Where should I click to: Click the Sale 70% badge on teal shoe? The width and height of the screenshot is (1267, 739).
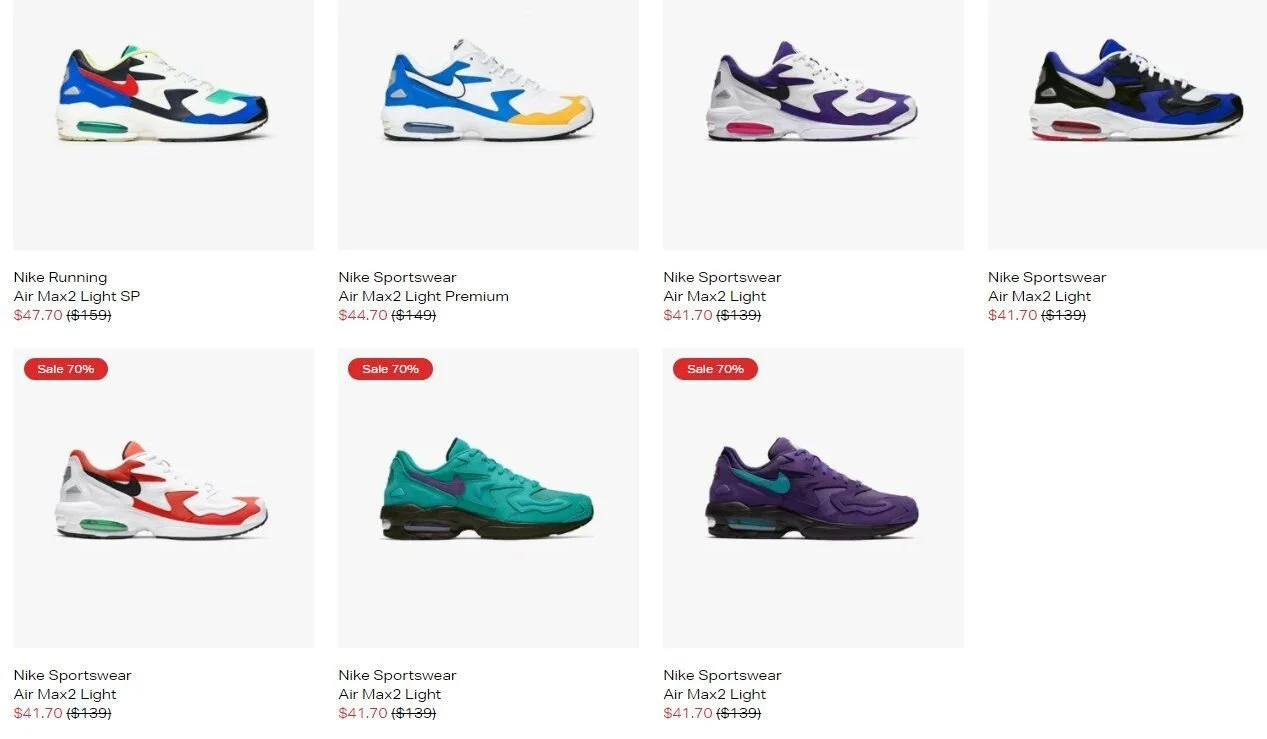point(390,369)
